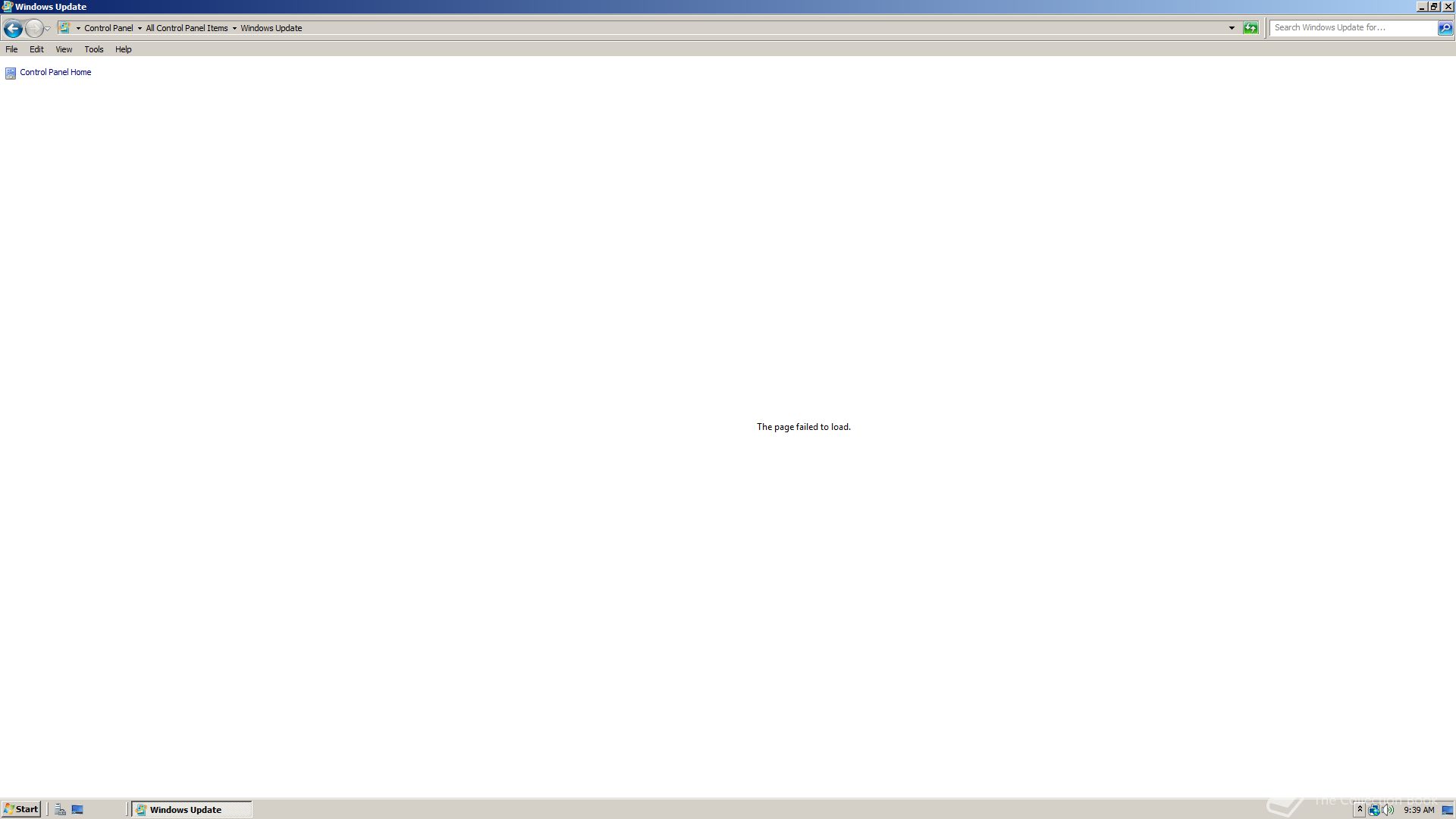Click the Control Panel address bar icon

tap(64, 28)
